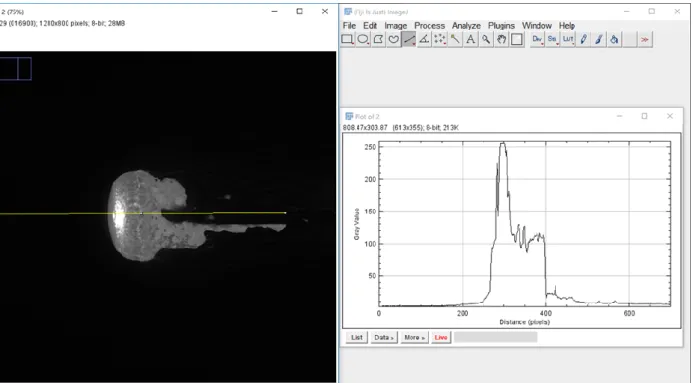Click the 'Gray Value' axis label

click(x=356, y=224)
